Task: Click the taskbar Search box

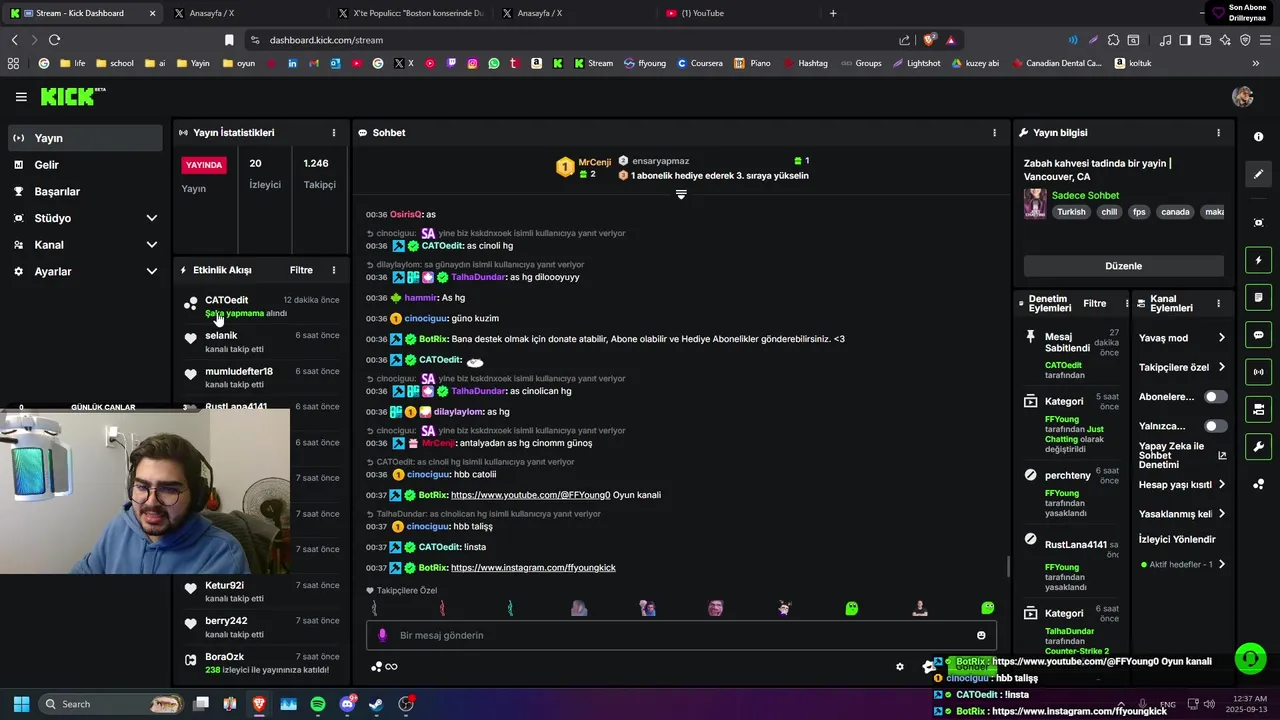Action: click(112, 704)
